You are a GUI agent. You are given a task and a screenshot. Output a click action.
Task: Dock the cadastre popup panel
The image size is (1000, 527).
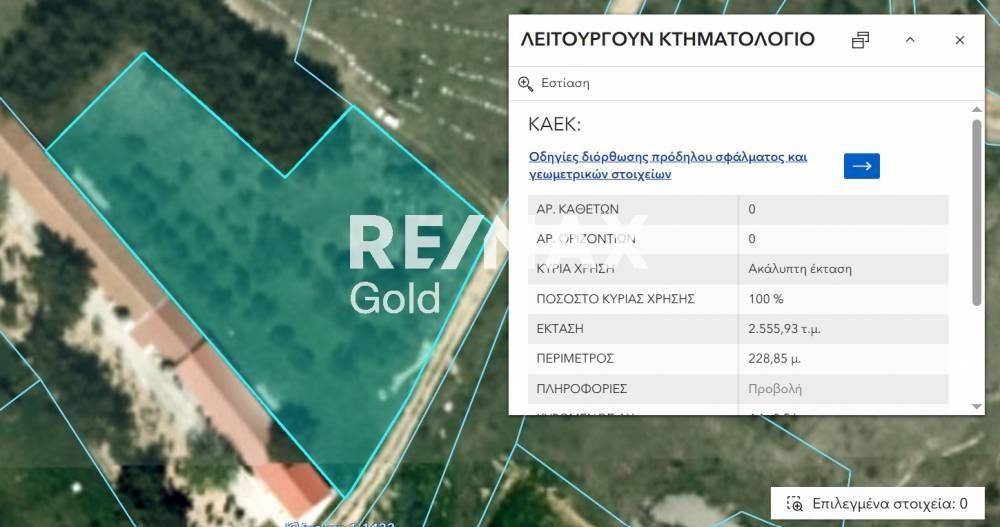(860, 40)
